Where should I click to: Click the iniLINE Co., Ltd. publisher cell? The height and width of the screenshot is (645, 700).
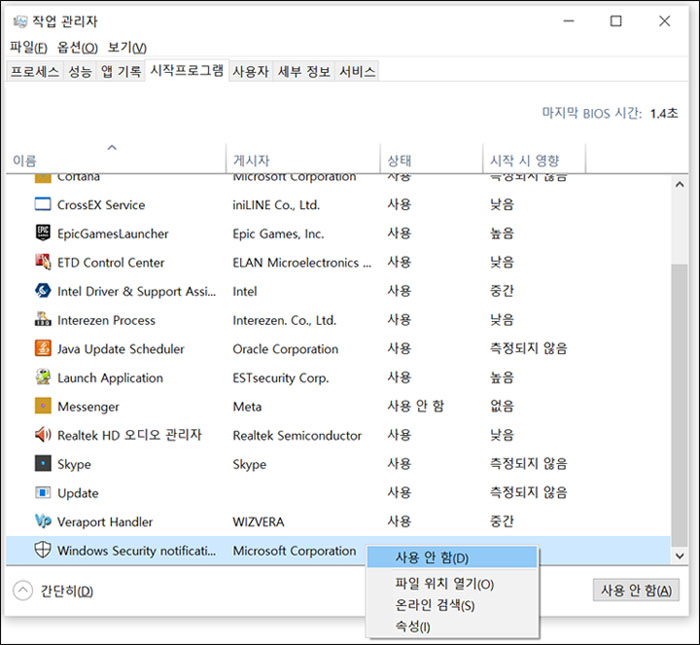[x=276, y=205]
